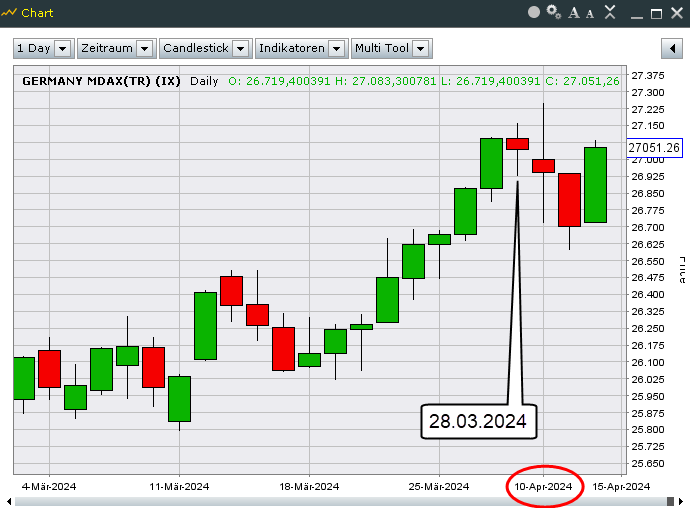Expand the Zeitraum dropdown arrow
The height and width of the screenshot is (508, 690).
point(144,48)
